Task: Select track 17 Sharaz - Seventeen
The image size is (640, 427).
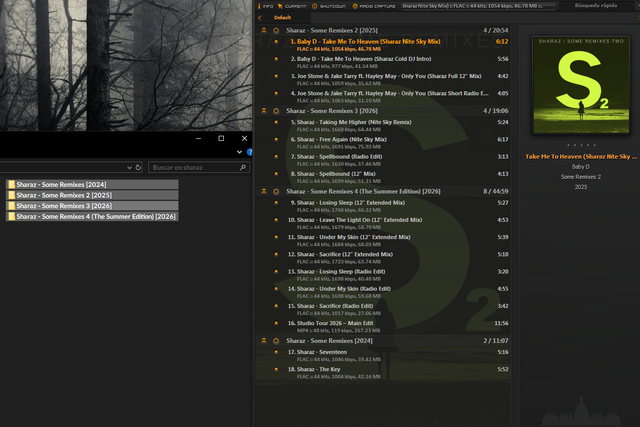Action: pos(383,355)
